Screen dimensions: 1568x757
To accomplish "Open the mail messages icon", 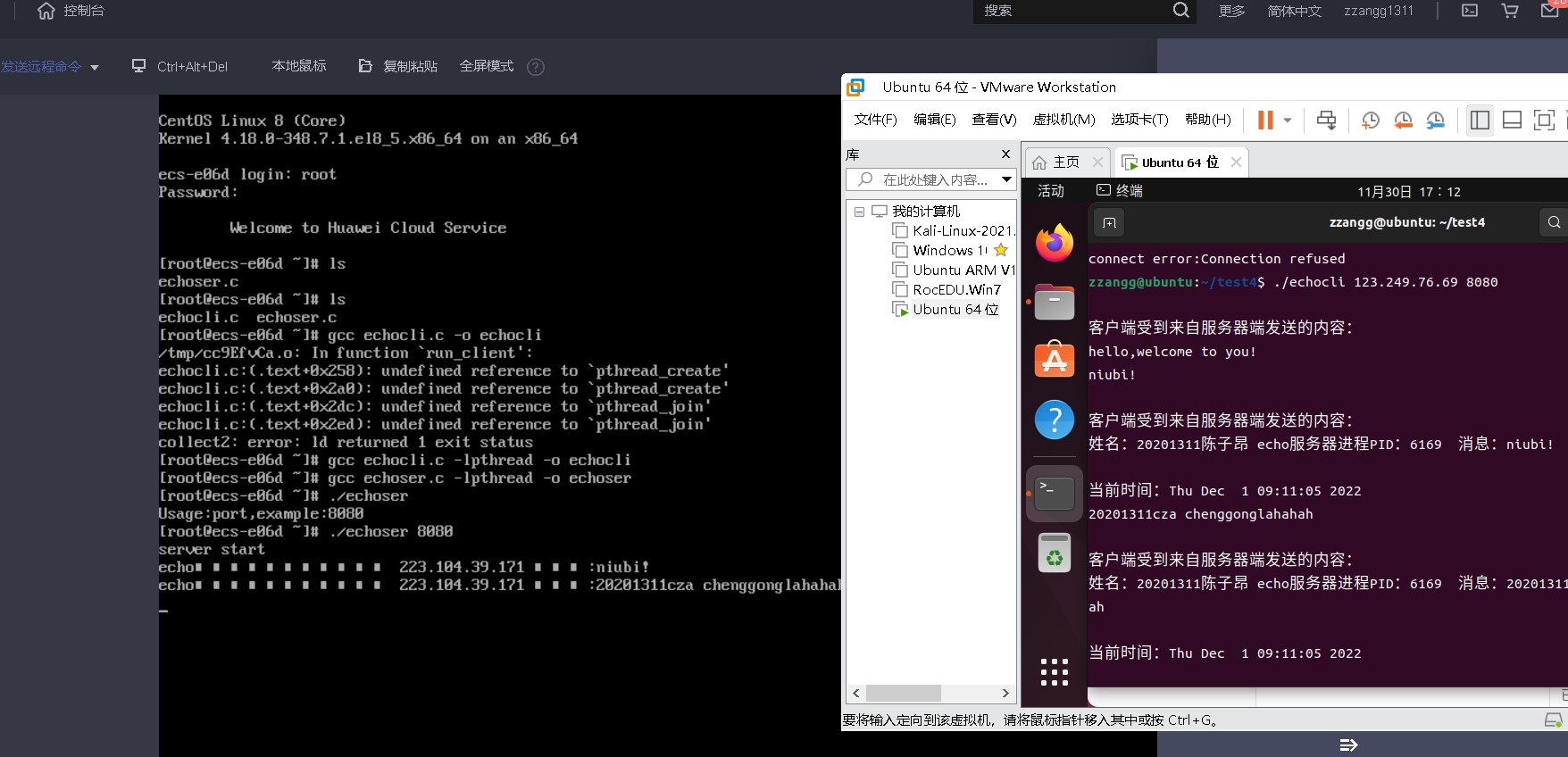I will 1550,11.
